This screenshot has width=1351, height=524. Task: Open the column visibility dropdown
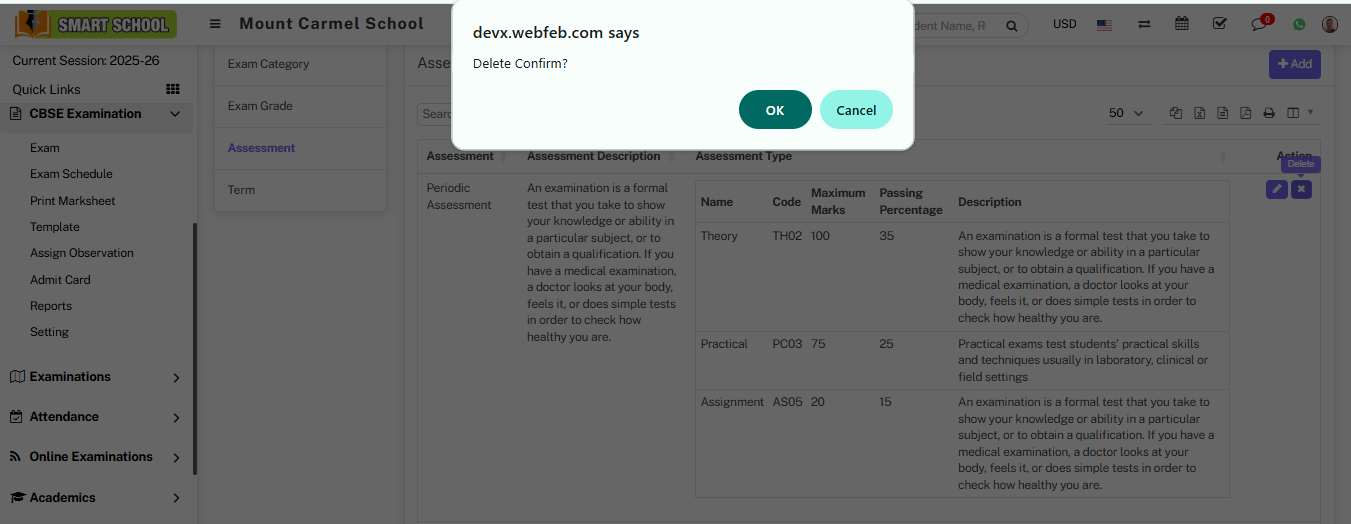click(1299, 113)
